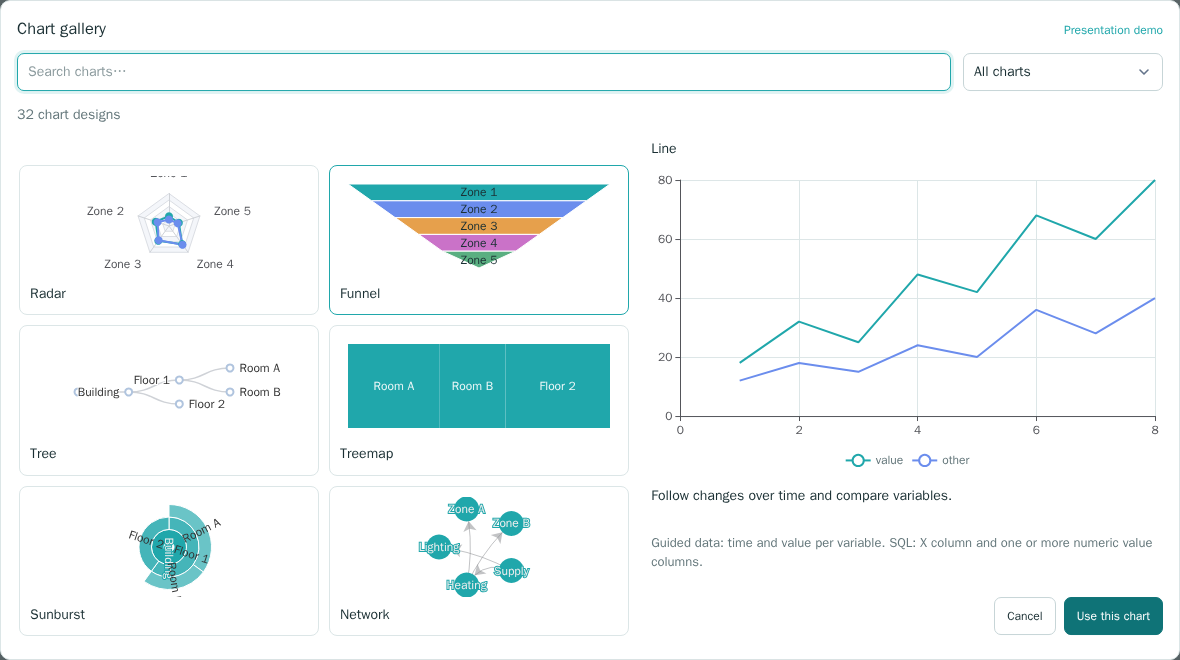Focus the Search charts input field
Viewport: 1180px width, 660px height.
click(484, 71)
